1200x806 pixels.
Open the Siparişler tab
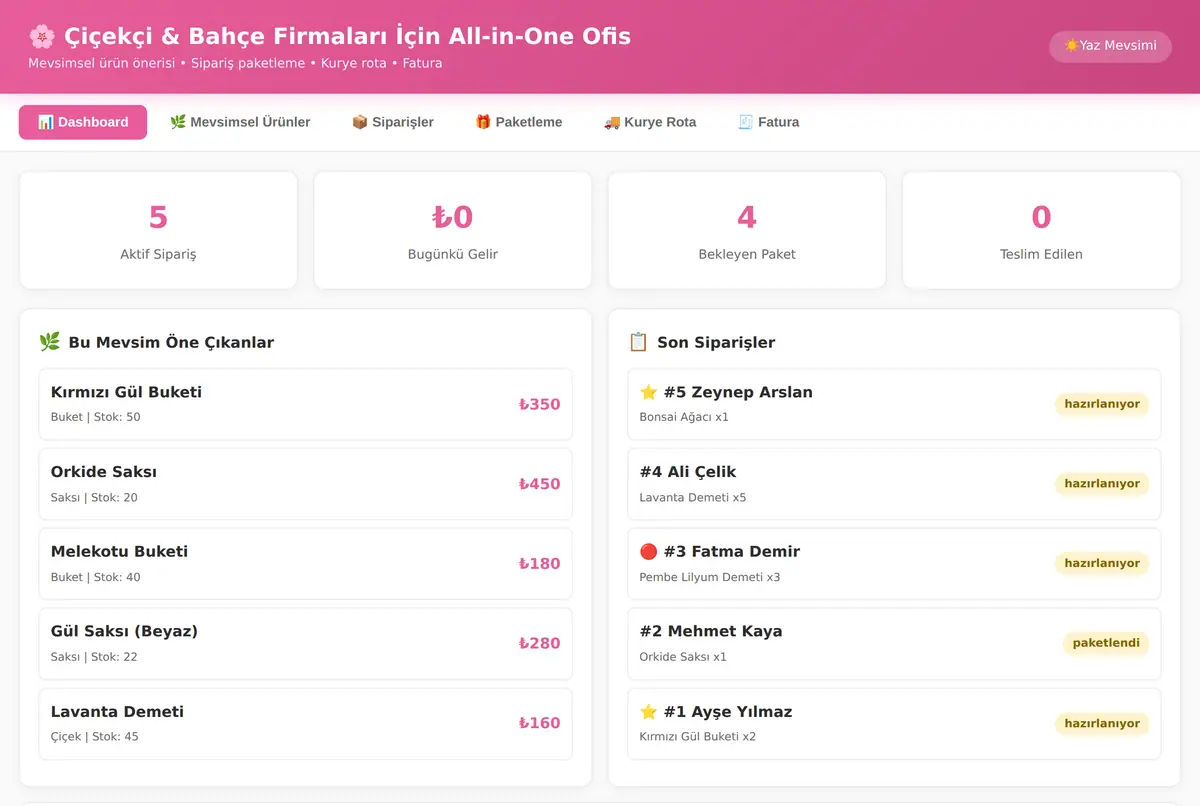[x=393, y=122]
